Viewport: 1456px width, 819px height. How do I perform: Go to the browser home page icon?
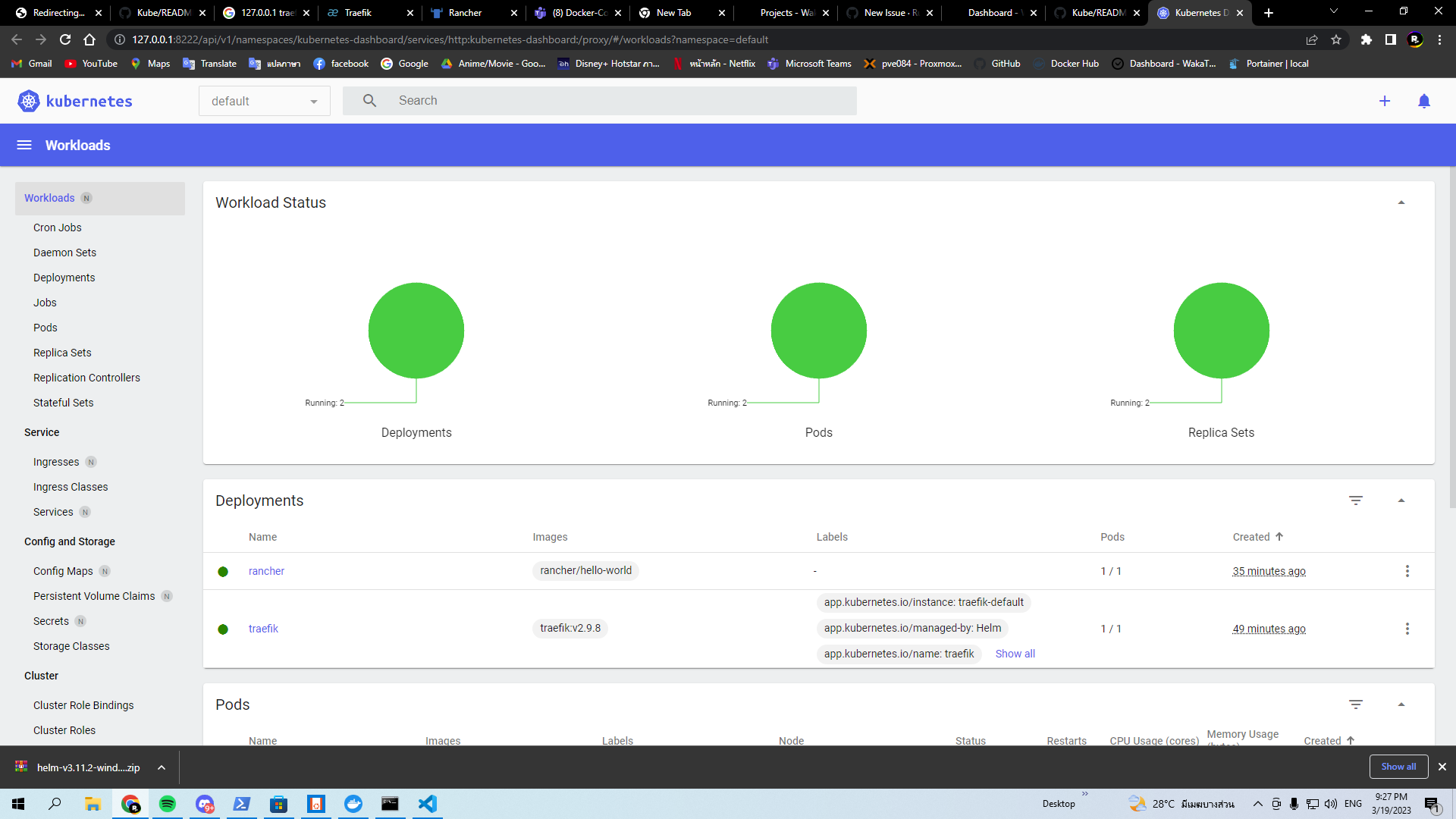(89, 39)
